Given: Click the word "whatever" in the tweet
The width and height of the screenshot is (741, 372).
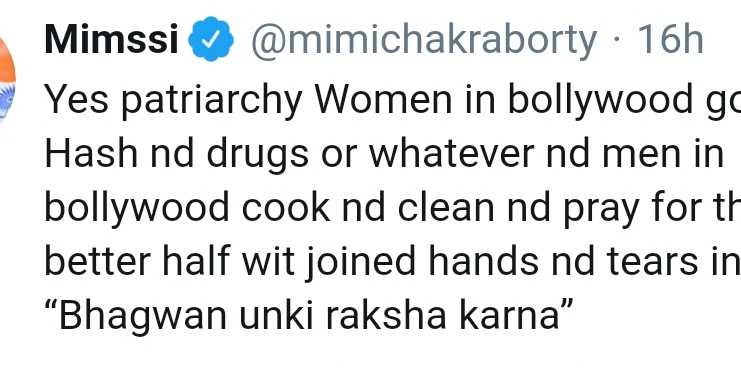Looking at the screenshot, I should [x=451, y=154].
